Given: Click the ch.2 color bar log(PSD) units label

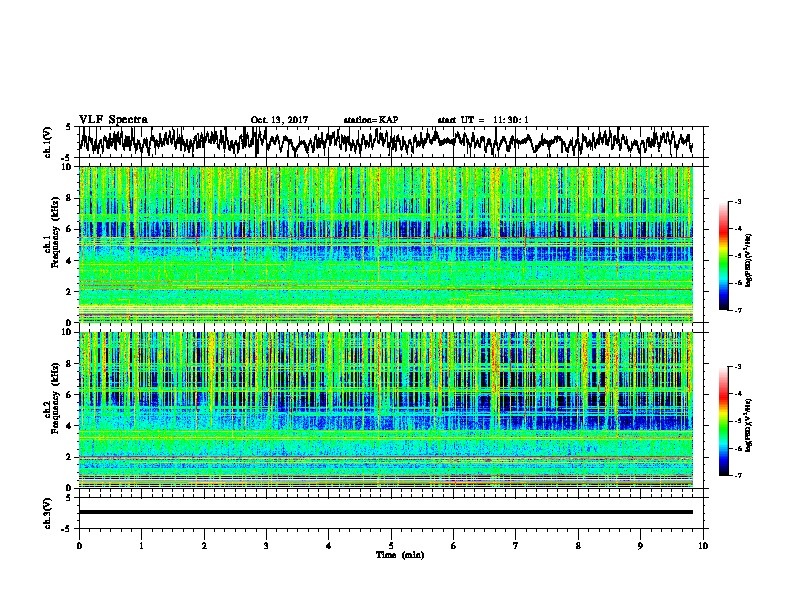Looking at the screenshot, I should pyautogui.click(x=749, y=425).
